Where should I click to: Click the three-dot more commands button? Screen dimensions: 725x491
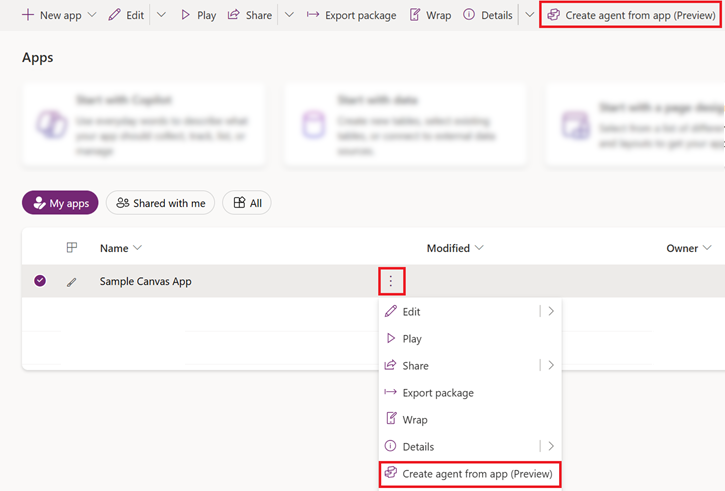tap(391, 281)
